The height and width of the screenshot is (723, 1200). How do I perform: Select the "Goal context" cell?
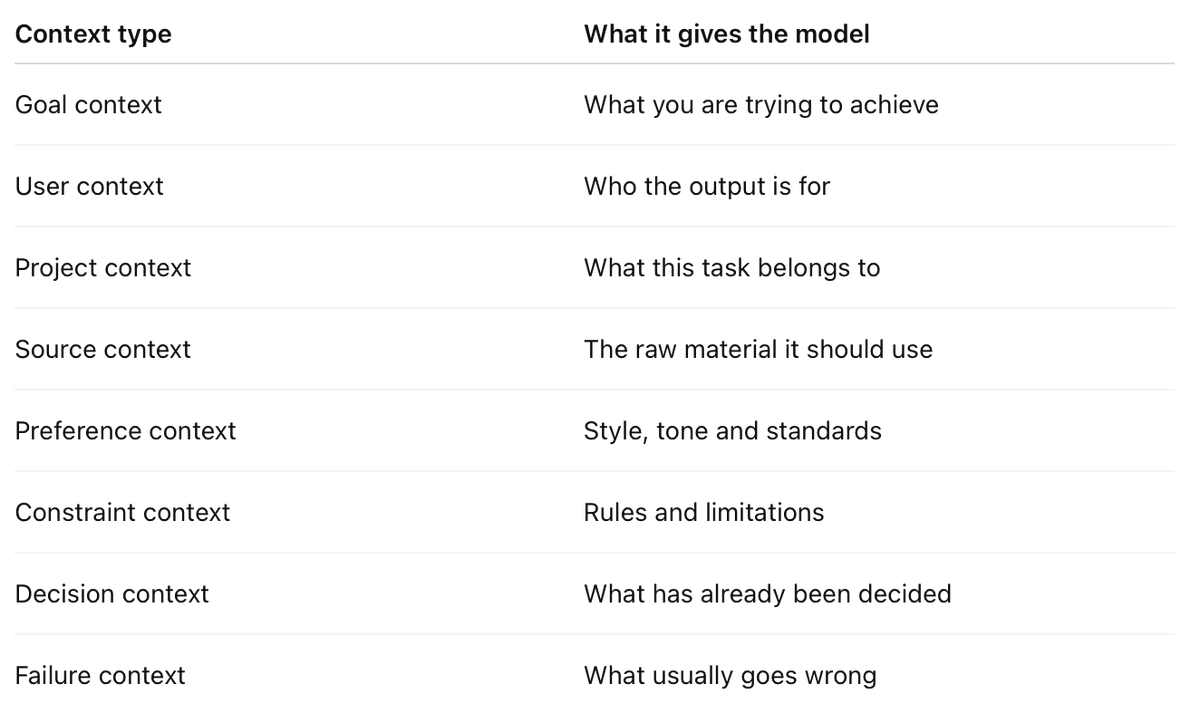click(x=88, y=105)
